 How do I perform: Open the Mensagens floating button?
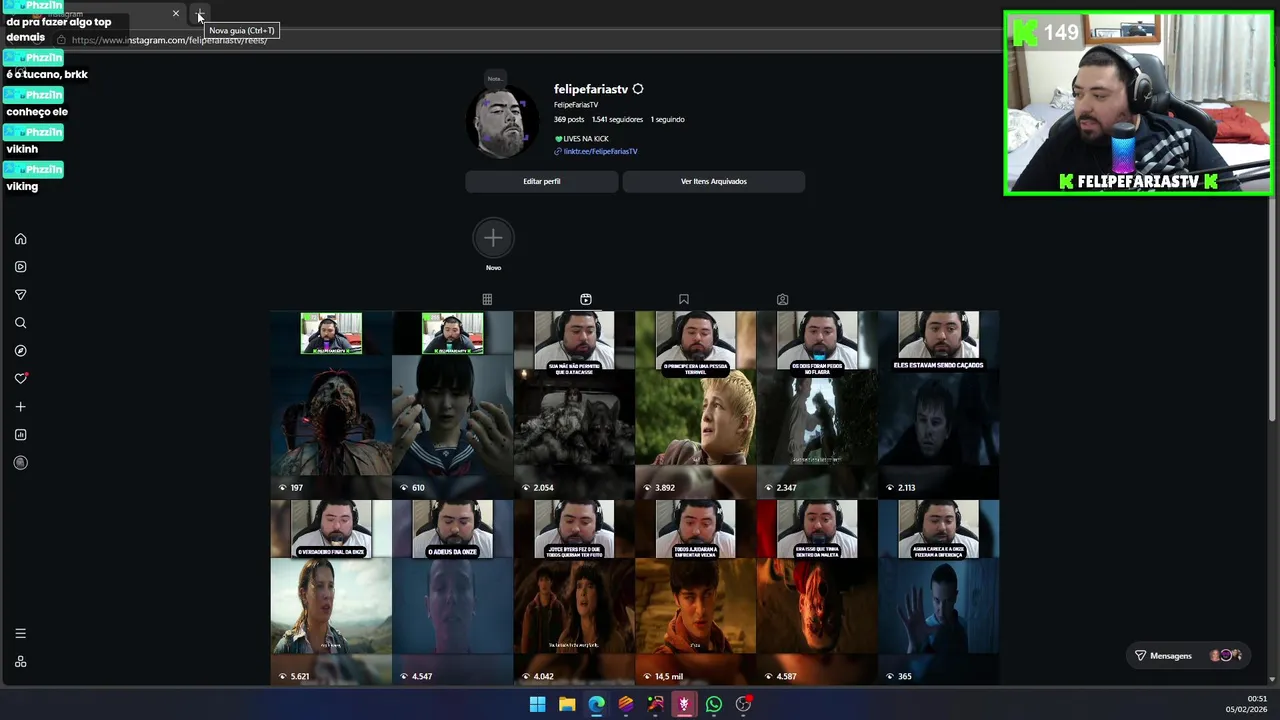1187,656
